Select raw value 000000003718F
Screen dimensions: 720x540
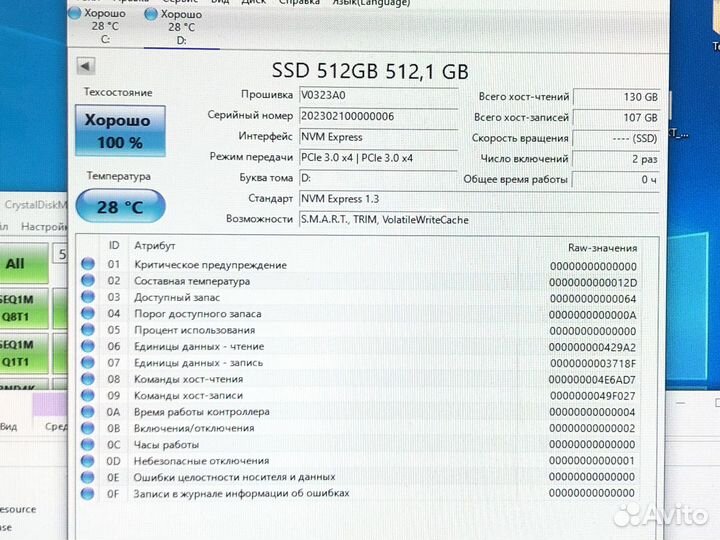[593, 364]
